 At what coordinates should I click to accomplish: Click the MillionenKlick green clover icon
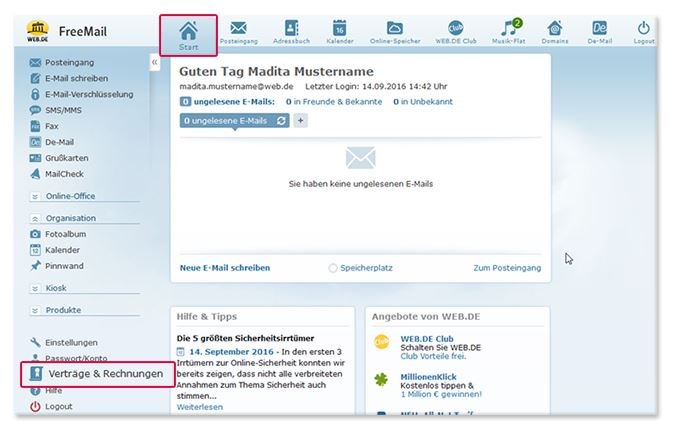[381, 379]
